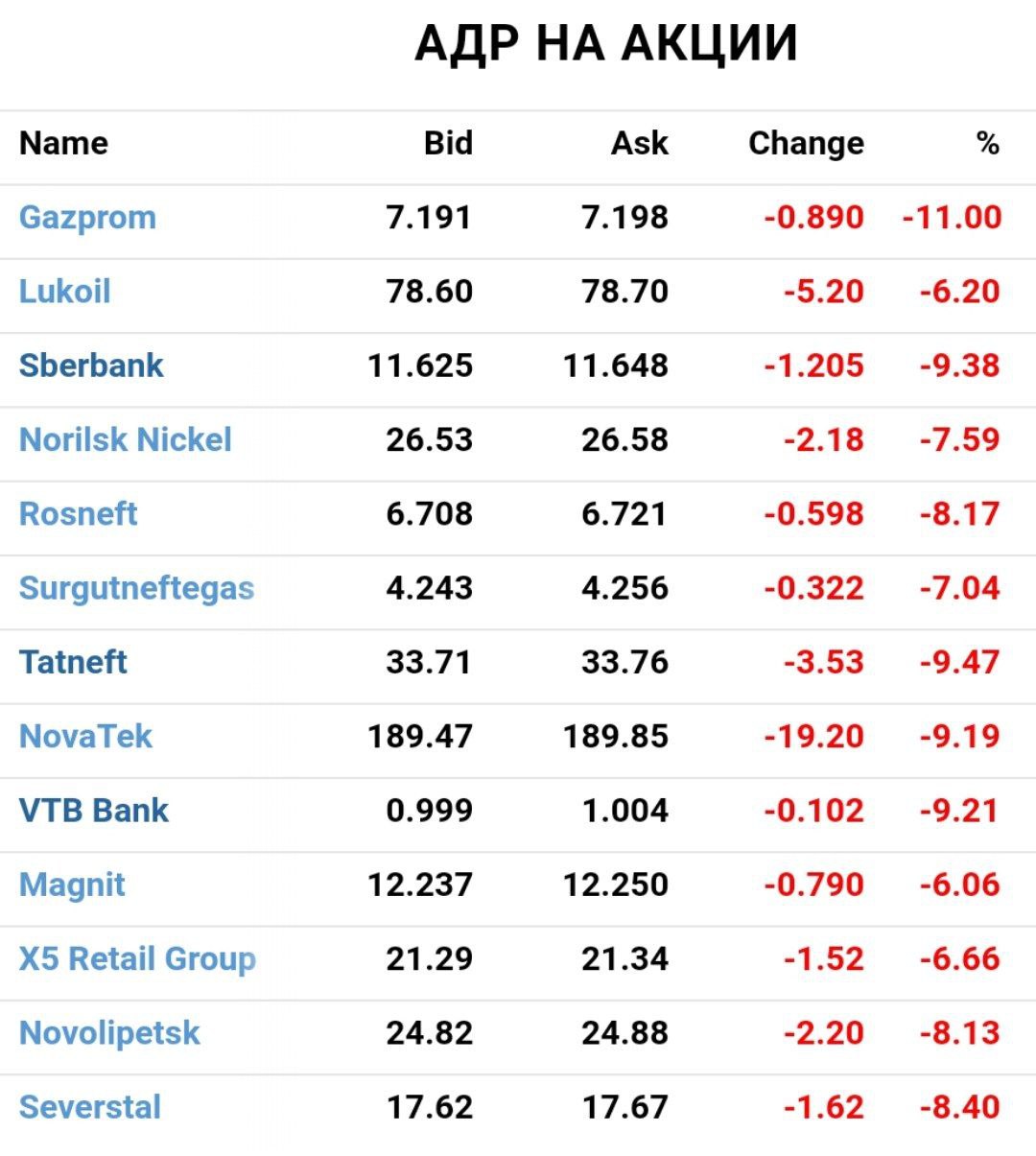Image resolution: width=1036 pixels, height=1156 pixels.
Task: Open the Severstal link
Action: [90, 1107]
